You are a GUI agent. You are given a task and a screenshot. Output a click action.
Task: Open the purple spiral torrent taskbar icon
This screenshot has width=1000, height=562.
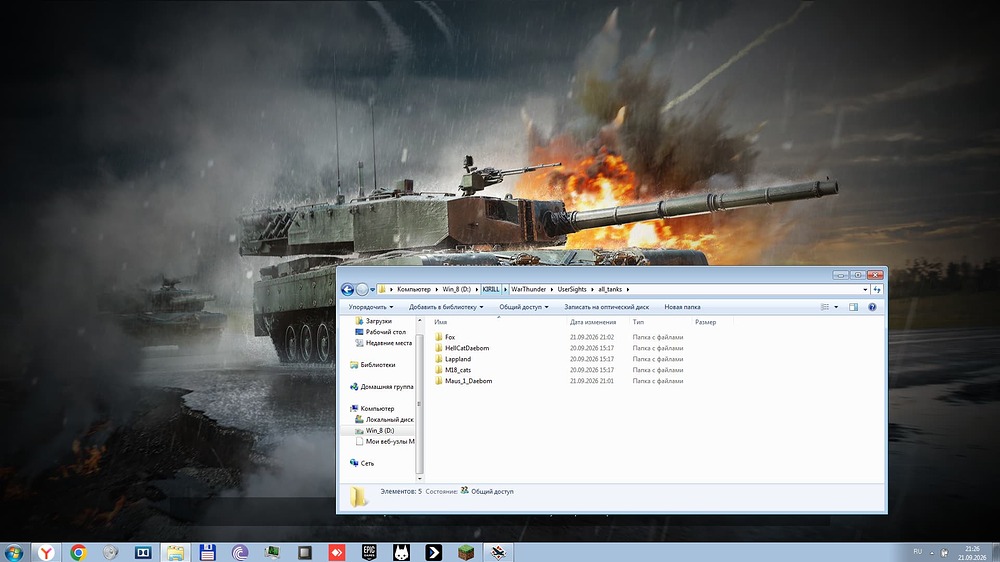tap(240, 552)
